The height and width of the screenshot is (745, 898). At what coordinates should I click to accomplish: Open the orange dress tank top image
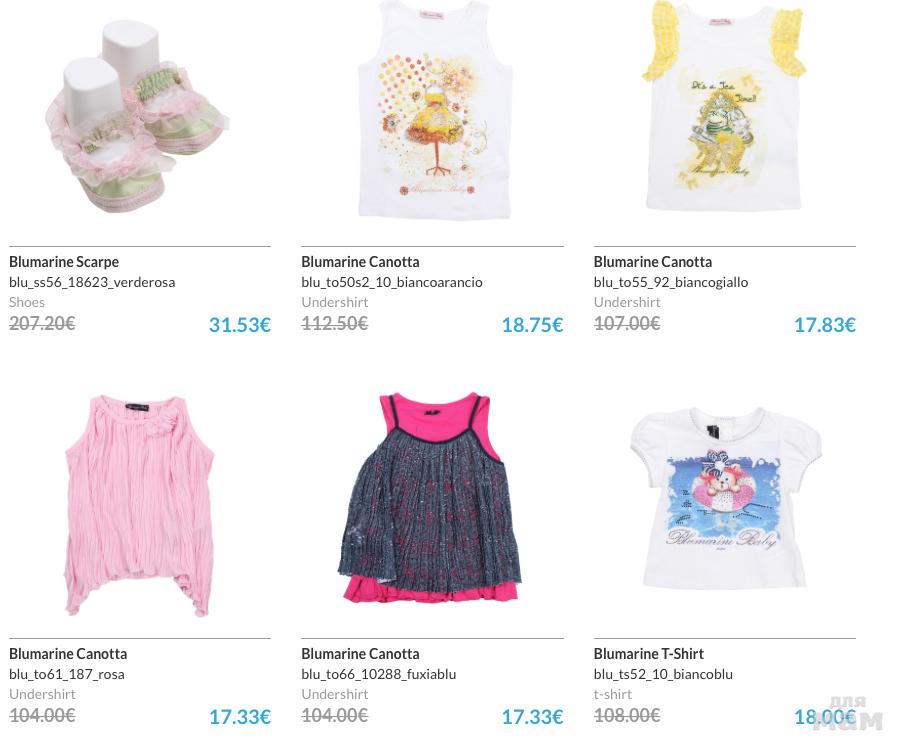434,109
